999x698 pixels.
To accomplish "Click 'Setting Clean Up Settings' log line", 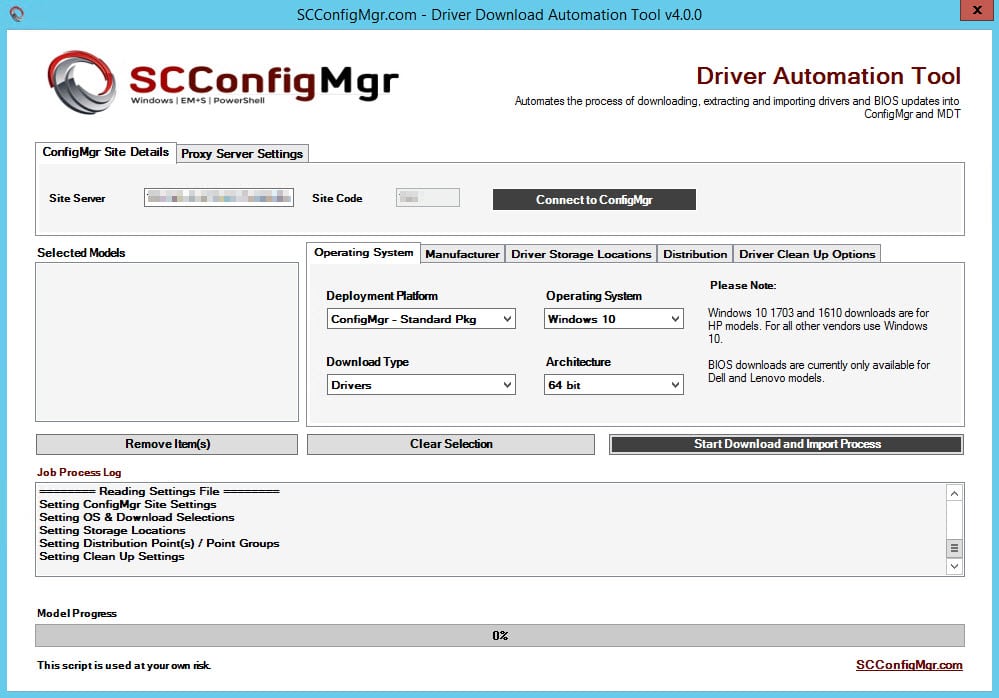I will coord(111,557).
